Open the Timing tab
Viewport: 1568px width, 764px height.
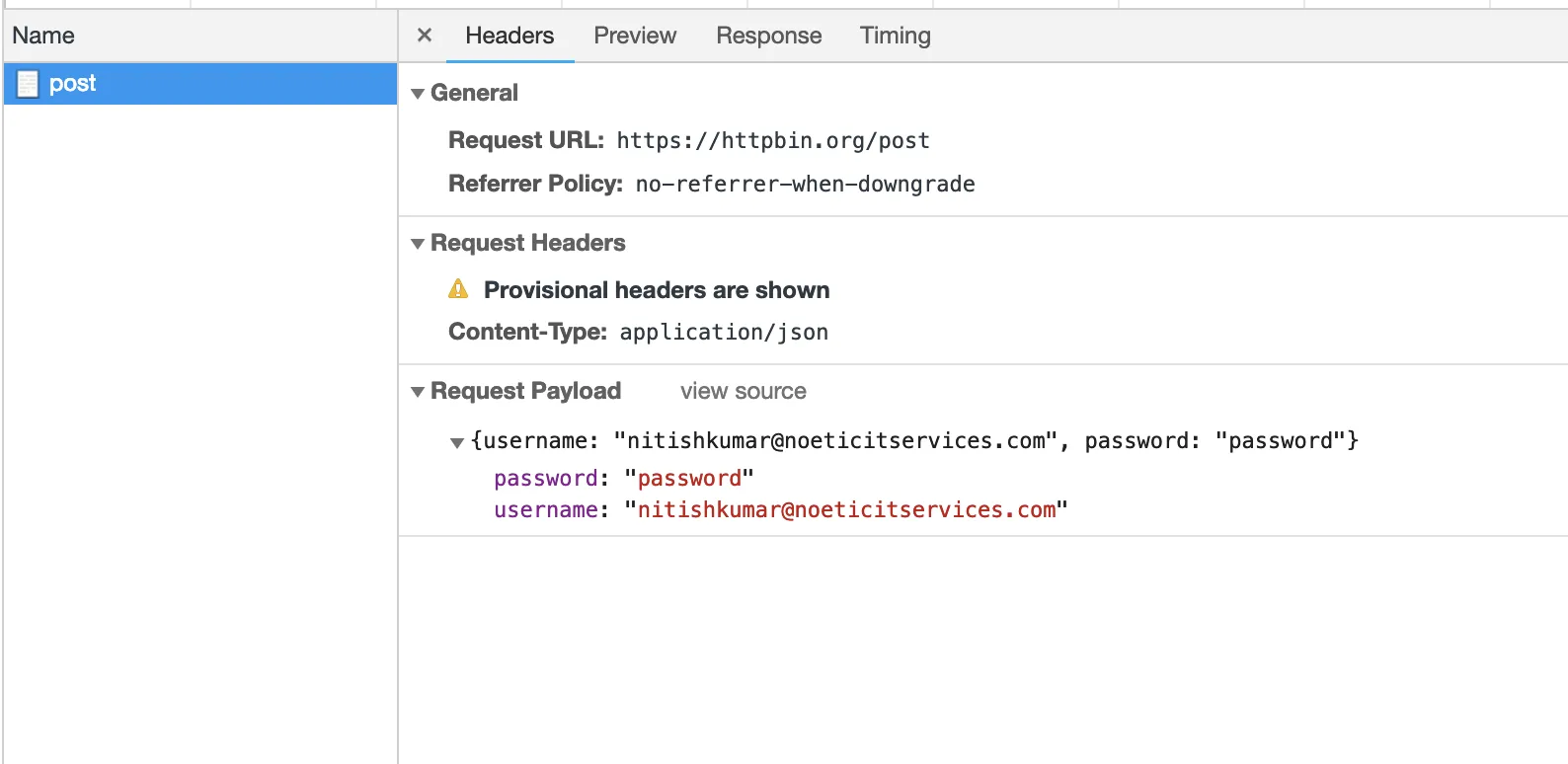pyautogui.click(x=895, y=36)
